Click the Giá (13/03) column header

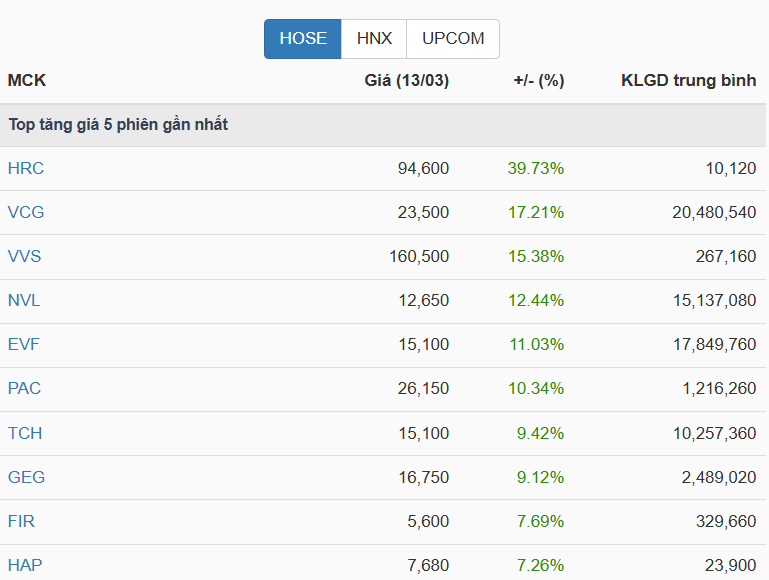point(407,81)
